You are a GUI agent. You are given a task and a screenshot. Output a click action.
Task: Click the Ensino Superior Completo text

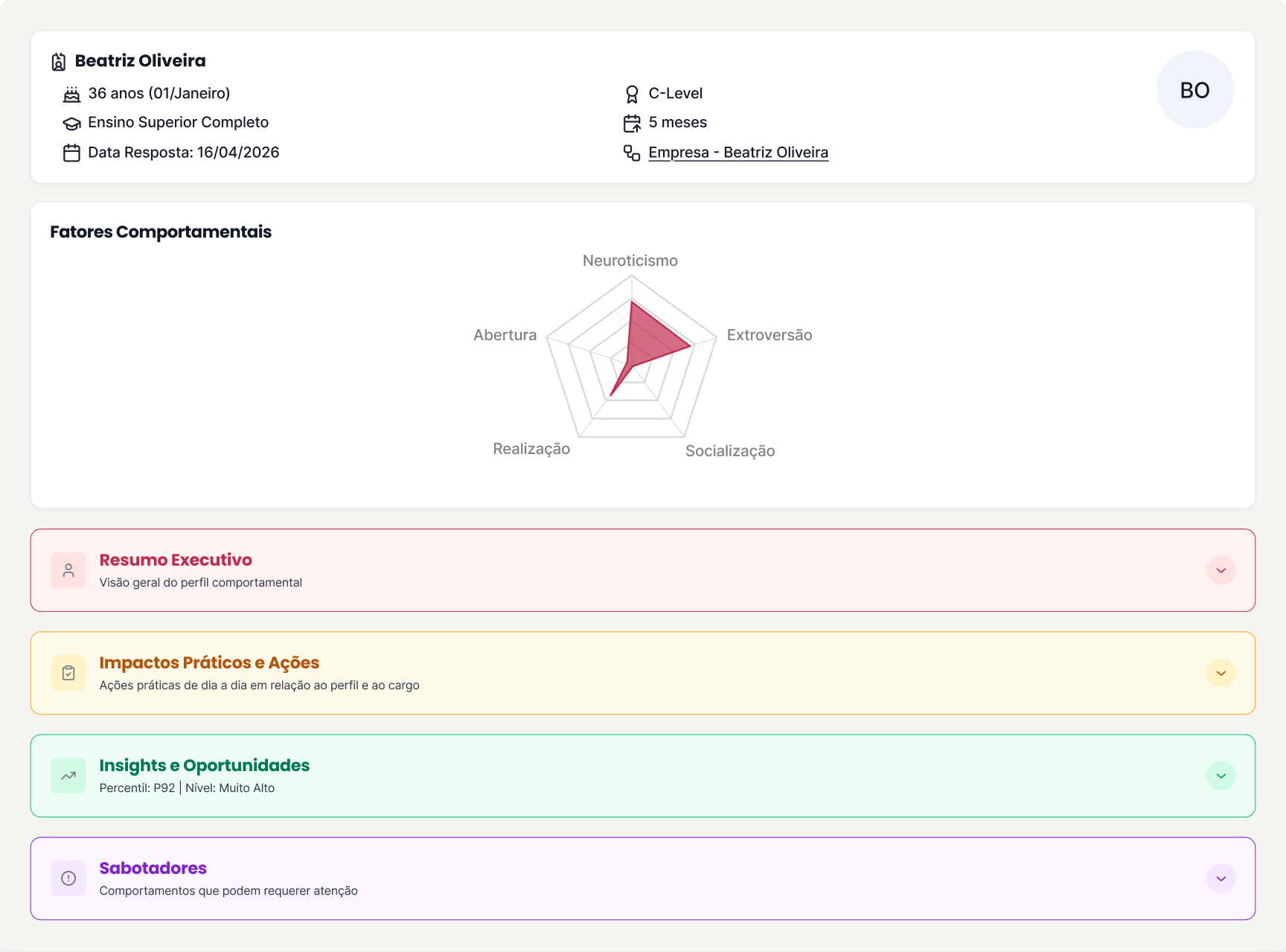point(179,123)
